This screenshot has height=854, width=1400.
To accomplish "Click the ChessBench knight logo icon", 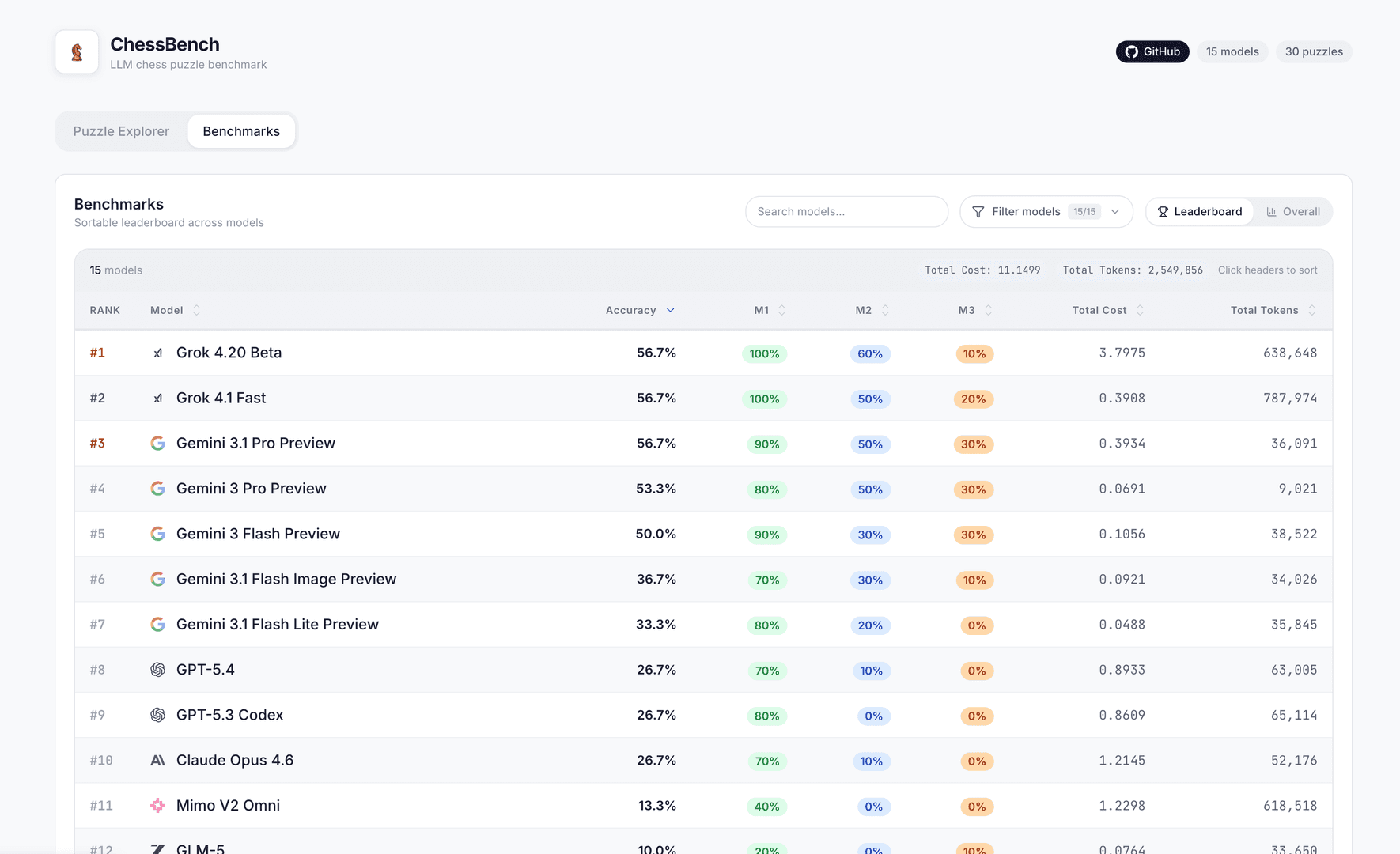I will click(77, 52).
